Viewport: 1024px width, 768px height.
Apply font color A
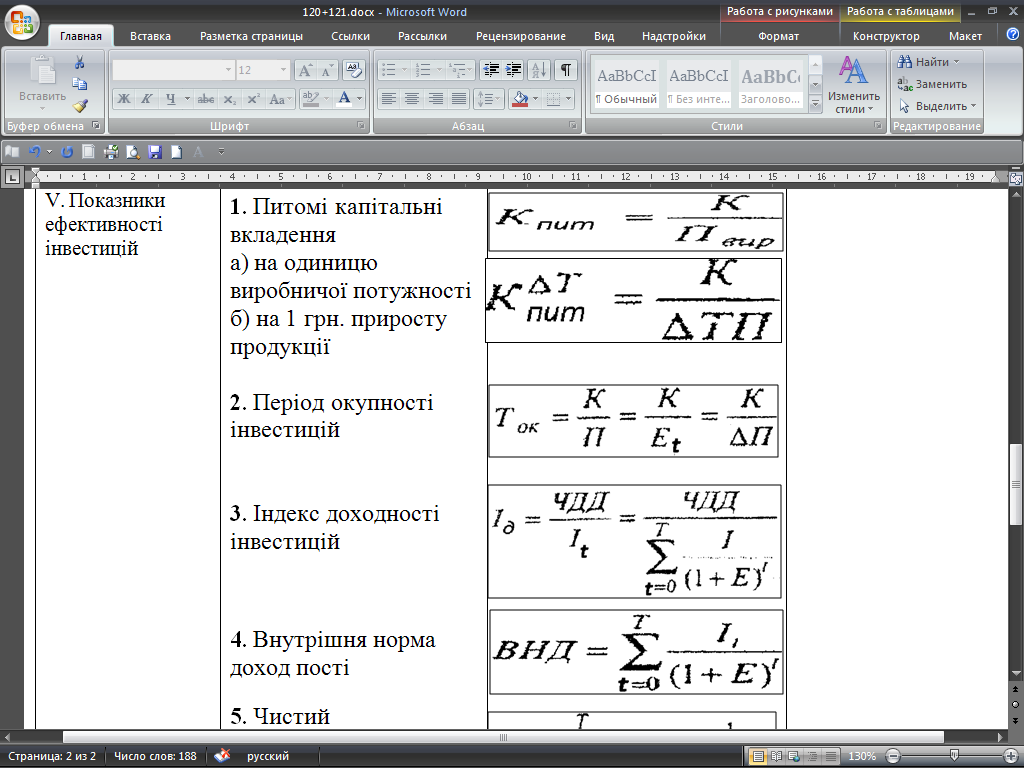pyautogui.click(x=344, y=99)
